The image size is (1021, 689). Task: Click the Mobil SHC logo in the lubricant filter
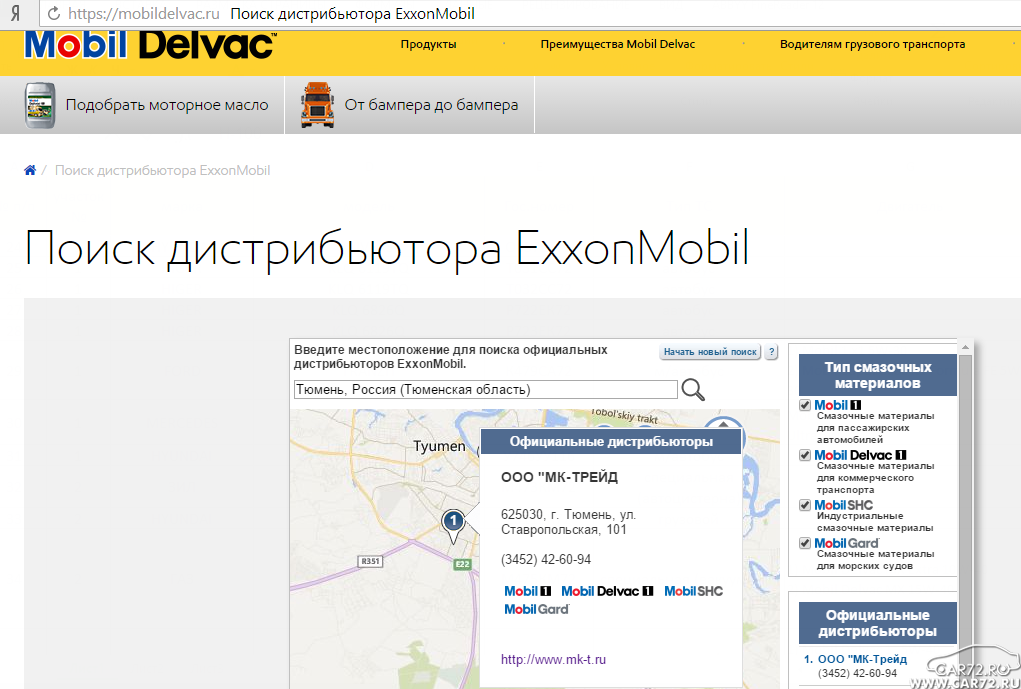tap(843, 505)
